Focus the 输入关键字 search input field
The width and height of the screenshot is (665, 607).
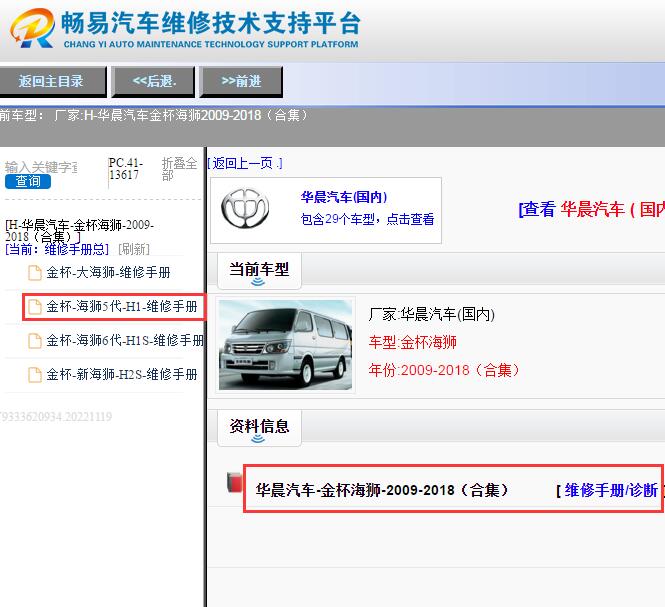41,167
